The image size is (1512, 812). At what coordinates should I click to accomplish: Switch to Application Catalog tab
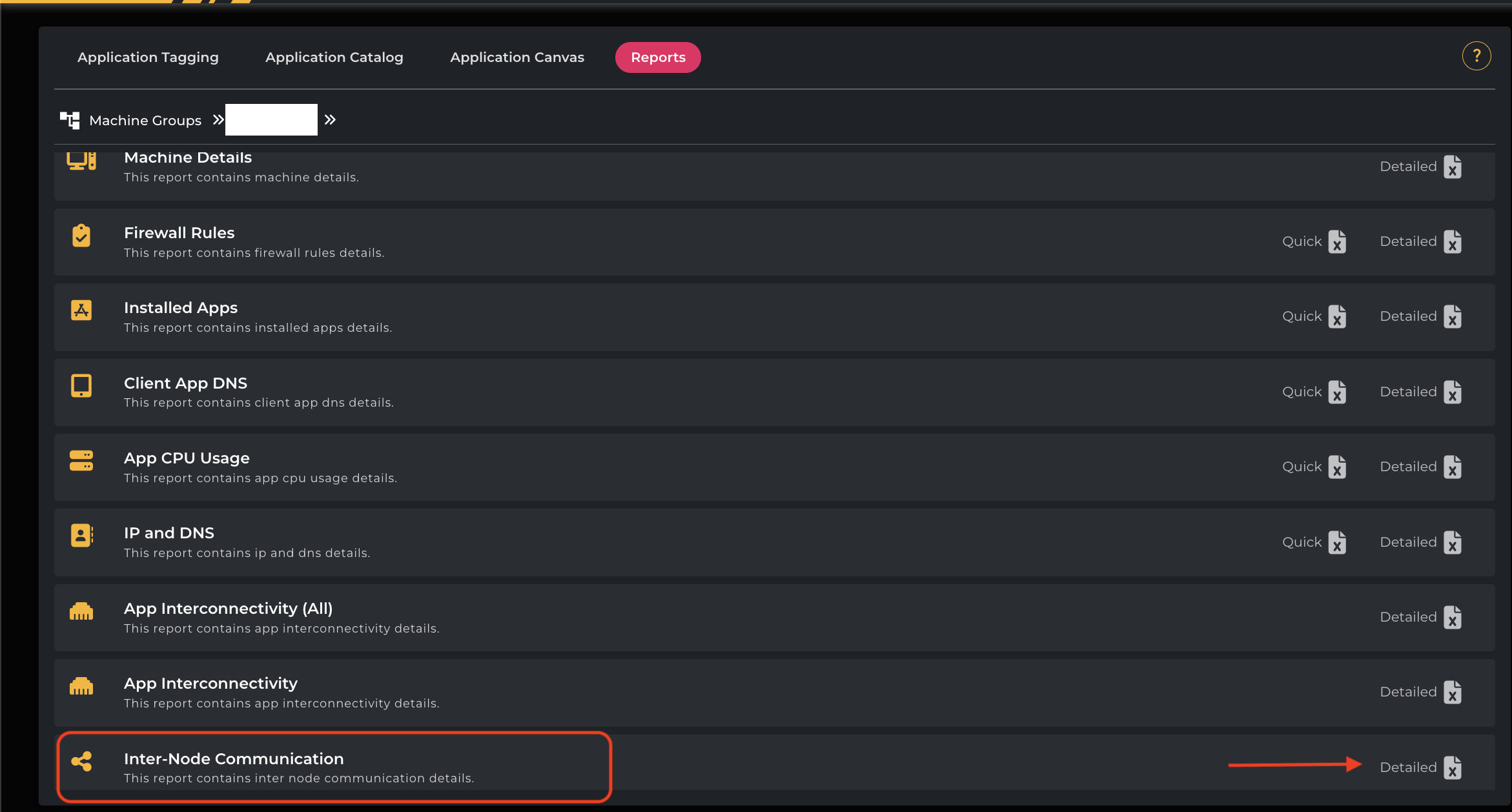tap(334, 57)
